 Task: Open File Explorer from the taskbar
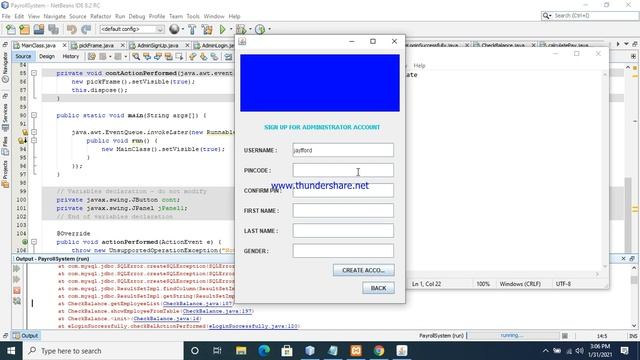click(x=241, y=351)
